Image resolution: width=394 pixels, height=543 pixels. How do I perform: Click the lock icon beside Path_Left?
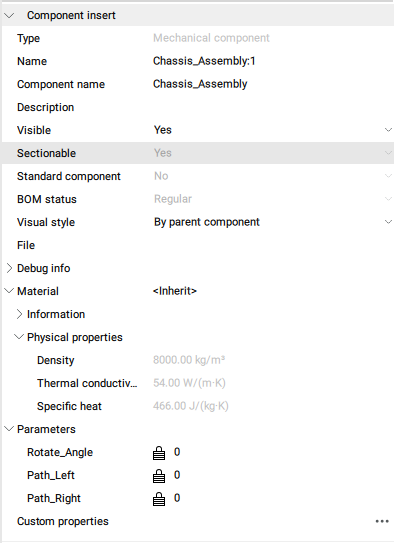pyautogui.click(x=159, y=475)
